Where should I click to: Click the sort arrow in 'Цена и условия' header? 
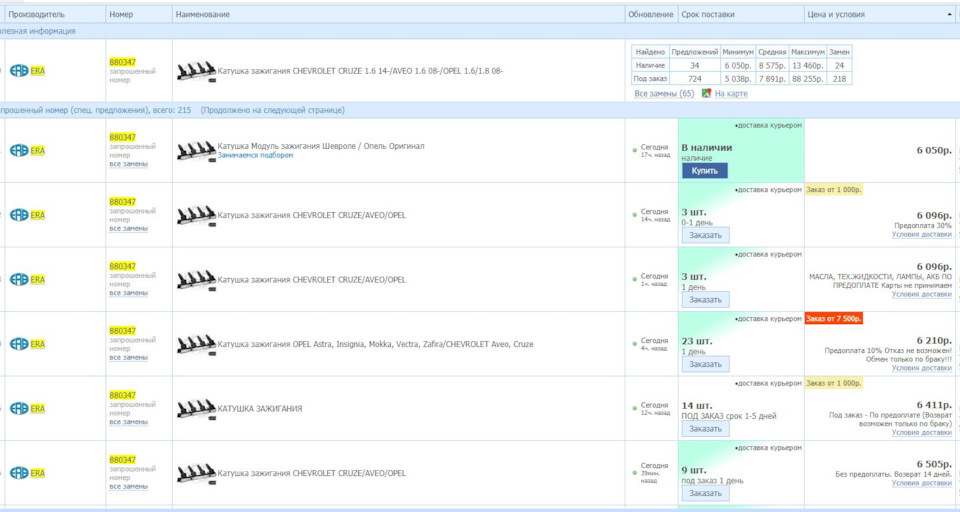pos(950,14)
